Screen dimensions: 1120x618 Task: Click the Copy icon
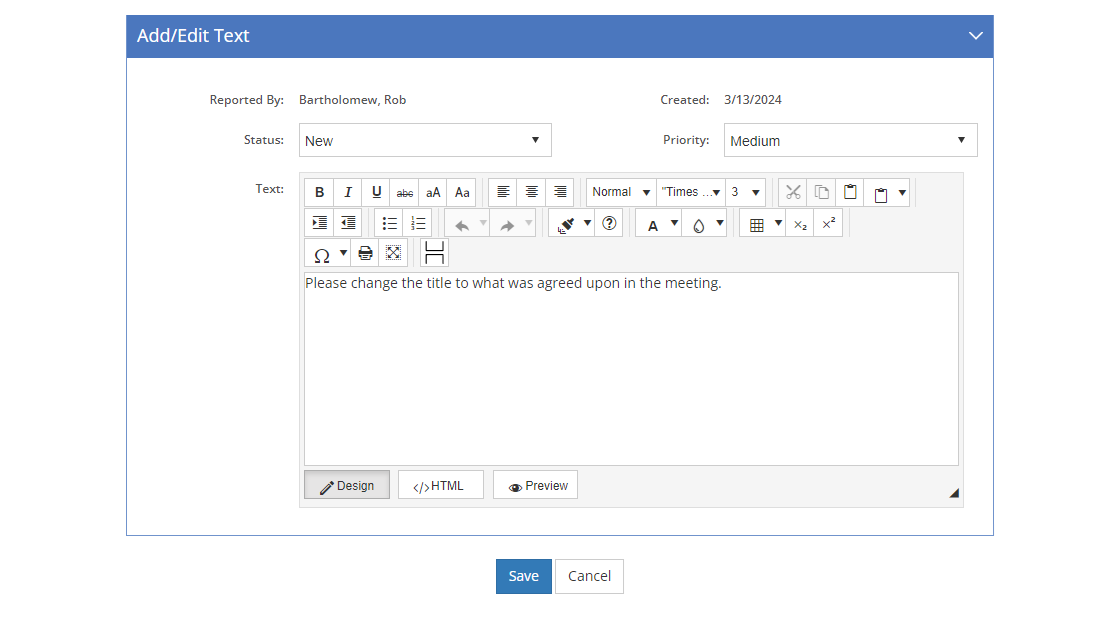tap(821, 192)
